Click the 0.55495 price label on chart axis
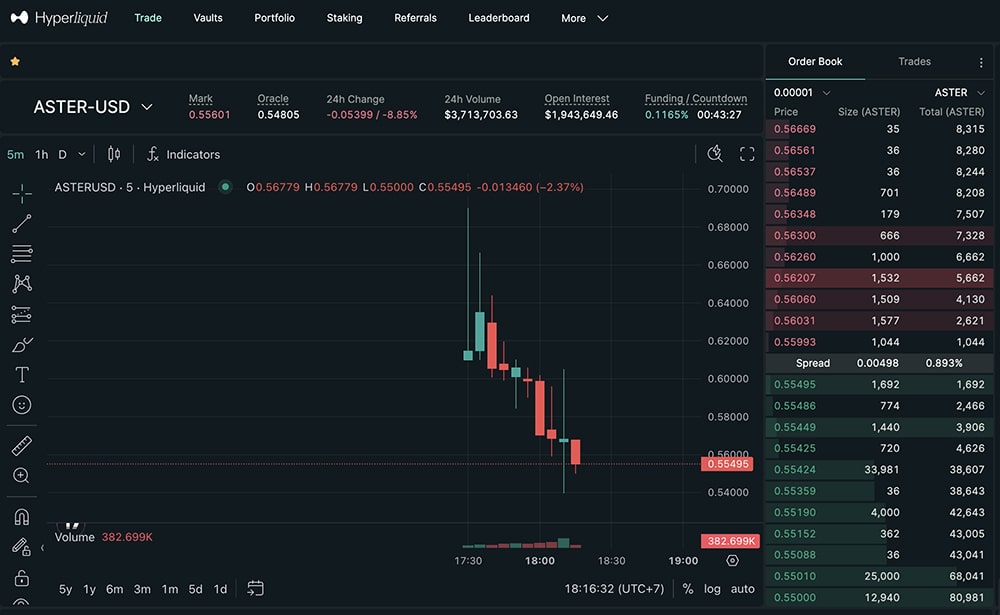 click(727, 464)
